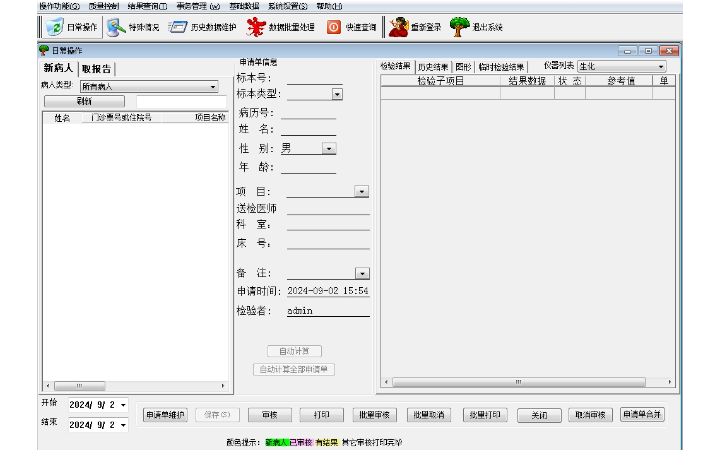The height and width of the screenshot is (450, 720).
Task: Expand the 病人类型 dropdown
Action: 213,86
